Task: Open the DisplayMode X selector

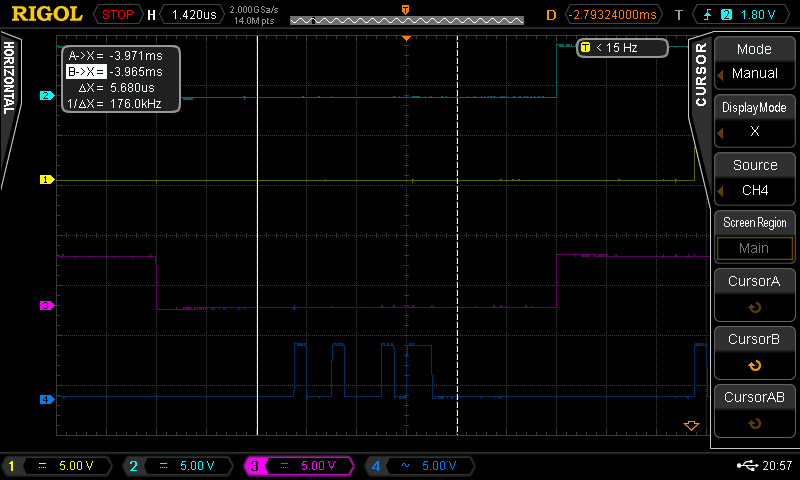Action: click(x=754, y=120)
